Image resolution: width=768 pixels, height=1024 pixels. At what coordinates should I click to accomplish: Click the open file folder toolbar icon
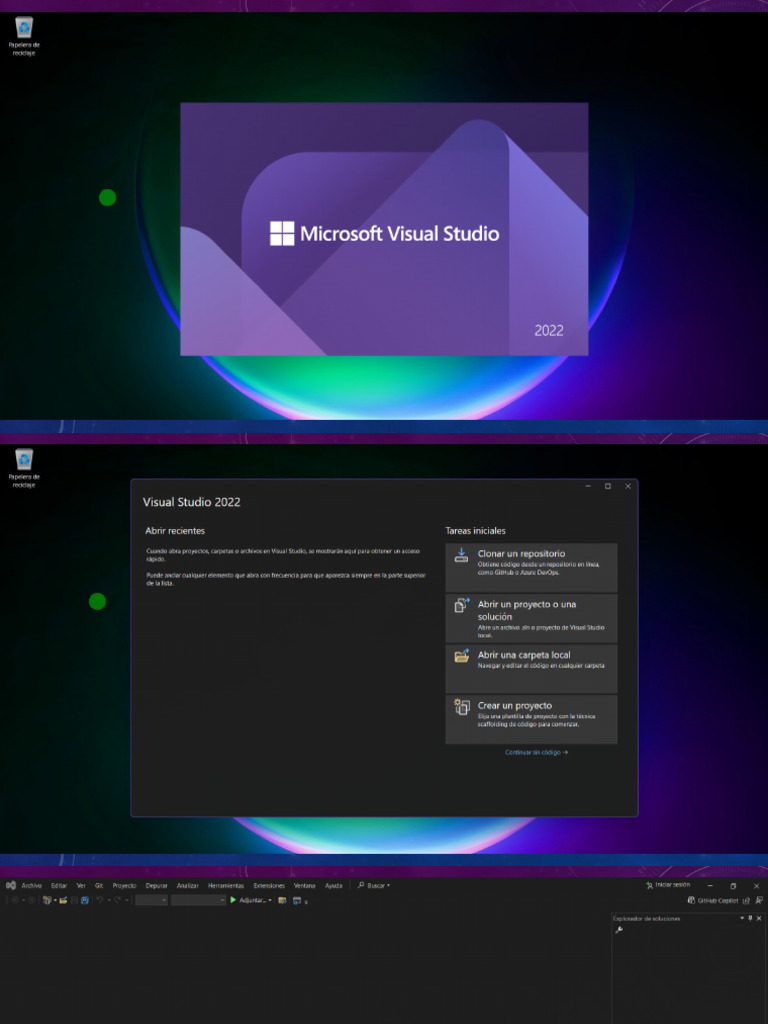pyautogui.click(x=63, y=900)
